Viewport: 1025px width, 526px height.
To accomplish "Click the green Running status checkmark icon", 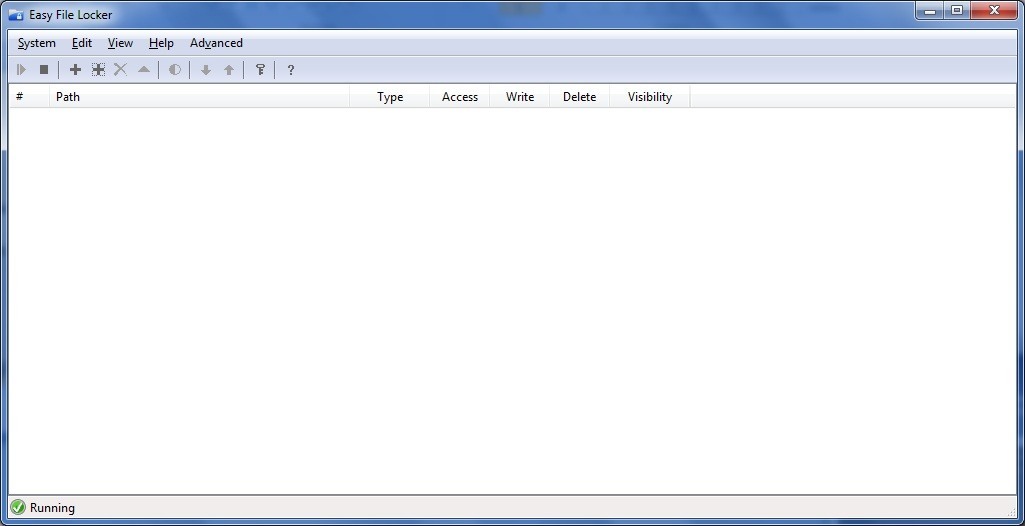I will (18, 508).
